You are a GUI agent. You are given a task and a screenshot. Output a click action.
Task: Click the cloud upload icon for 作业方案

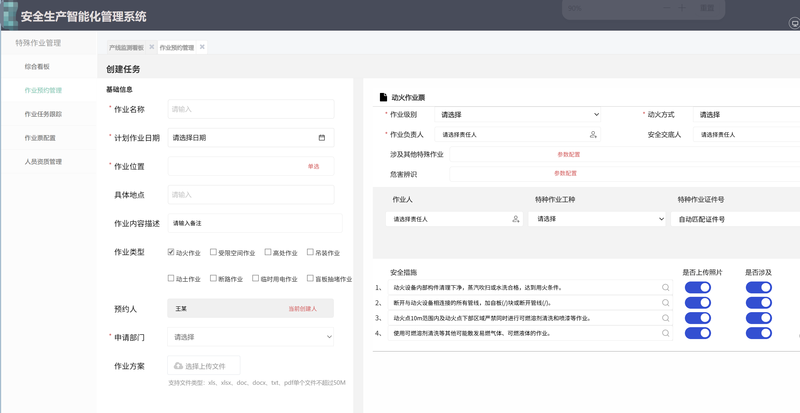(x=179, y=366)
